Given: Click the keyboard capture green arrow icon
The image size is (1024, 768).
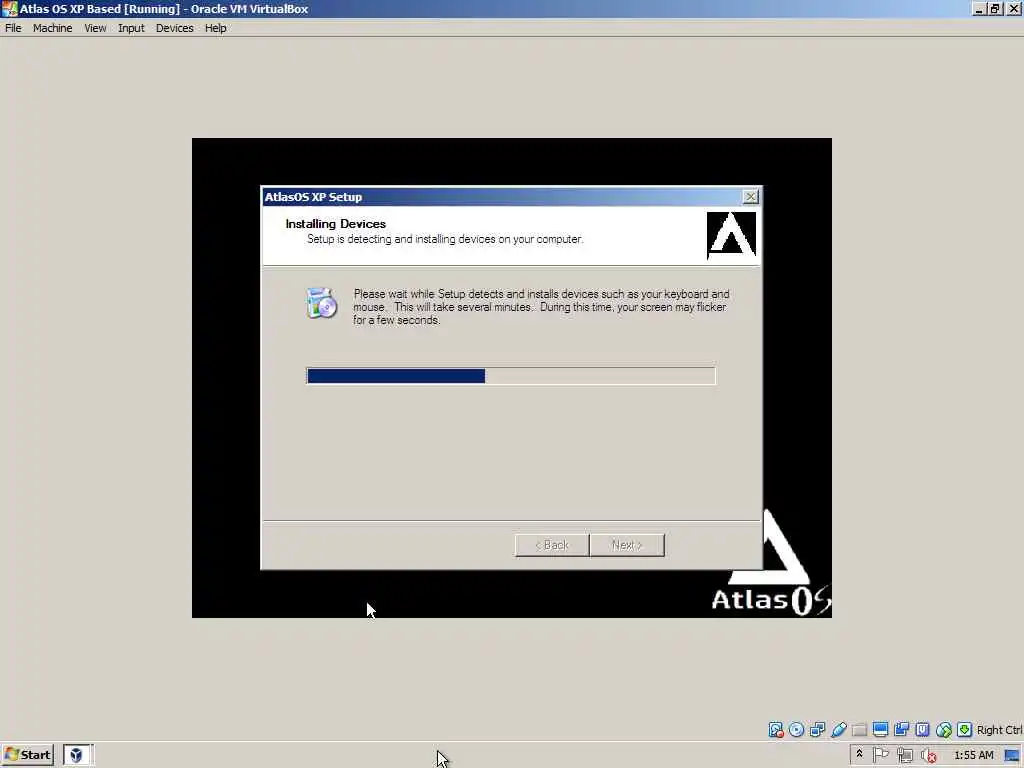Looking at the screenshot, I should 965,729.
